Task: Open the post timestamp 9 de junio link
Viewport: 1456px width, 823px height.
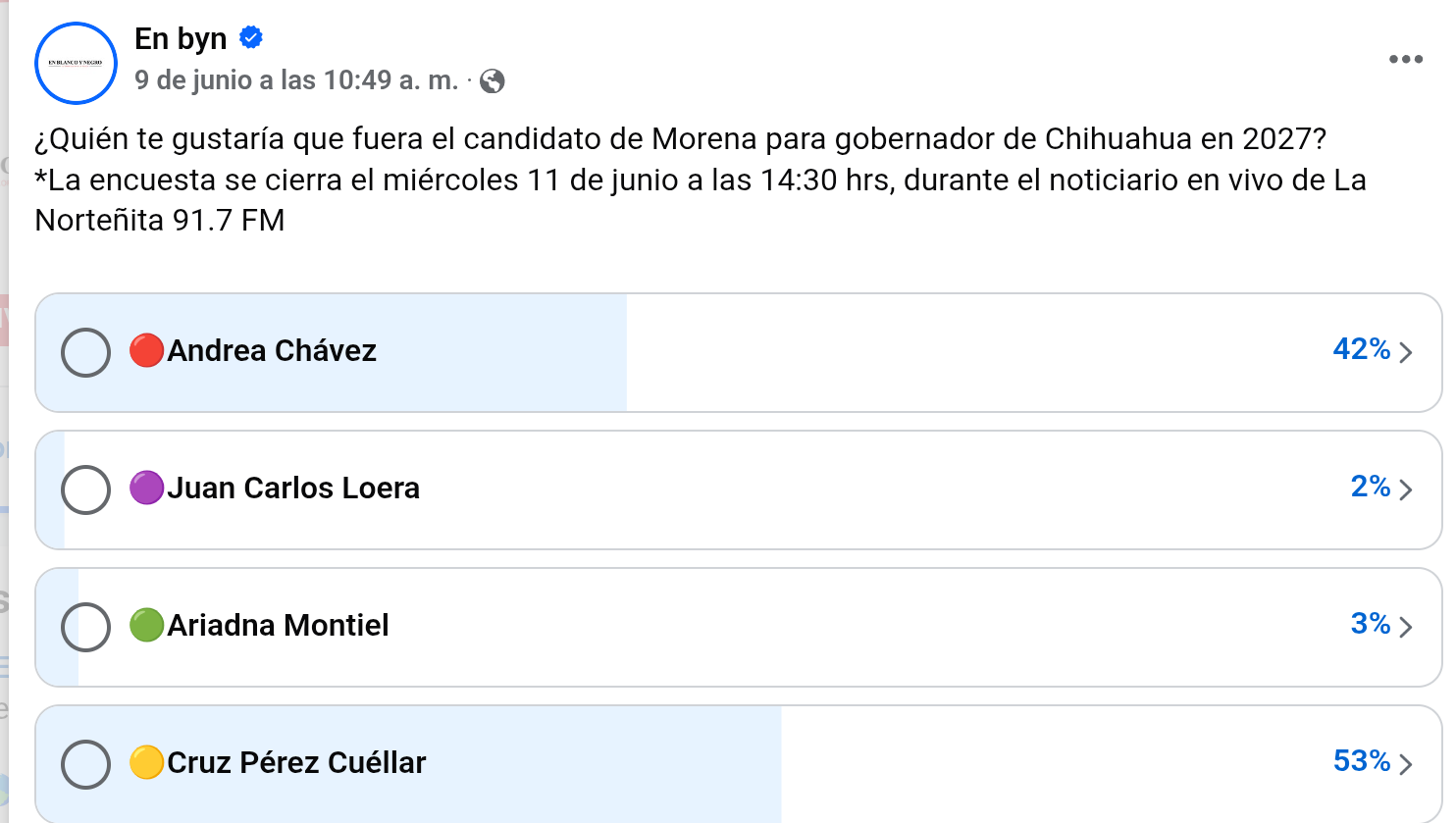Action: [296, 80]
